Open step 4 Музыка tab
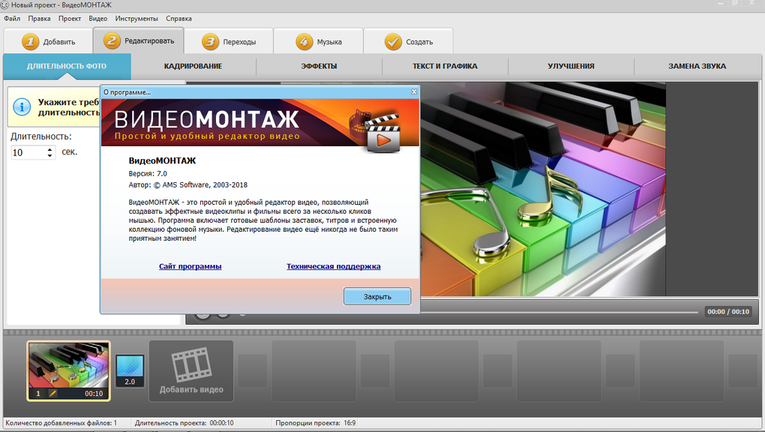765x432 pixels. [x=318, y=41]
